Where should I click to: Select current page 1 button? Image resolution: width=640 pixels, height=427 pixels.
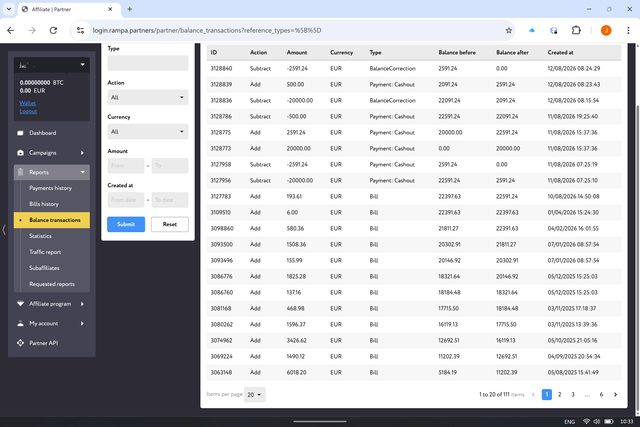pyautogui.click(x=547, y=394)
